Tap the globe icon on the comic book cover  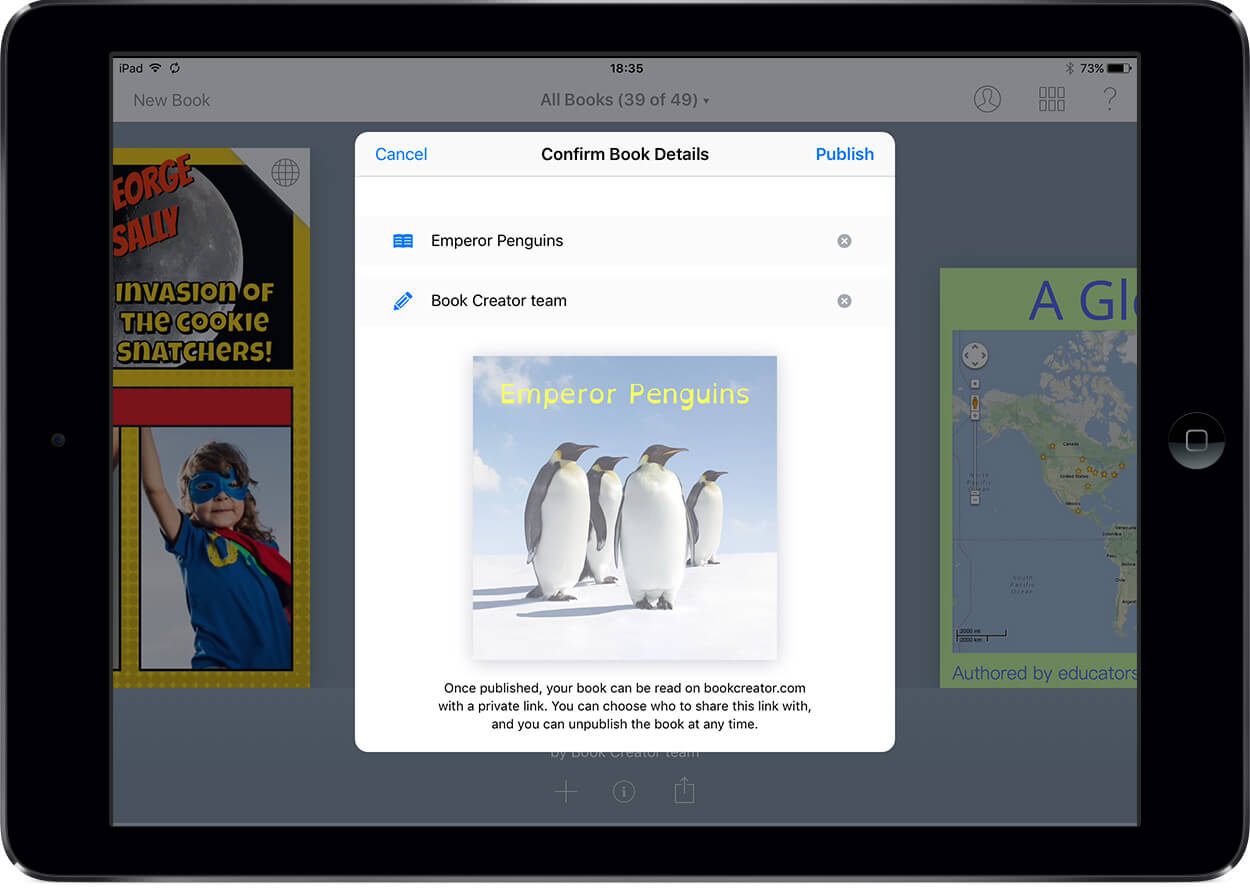[x=286, y=172]
